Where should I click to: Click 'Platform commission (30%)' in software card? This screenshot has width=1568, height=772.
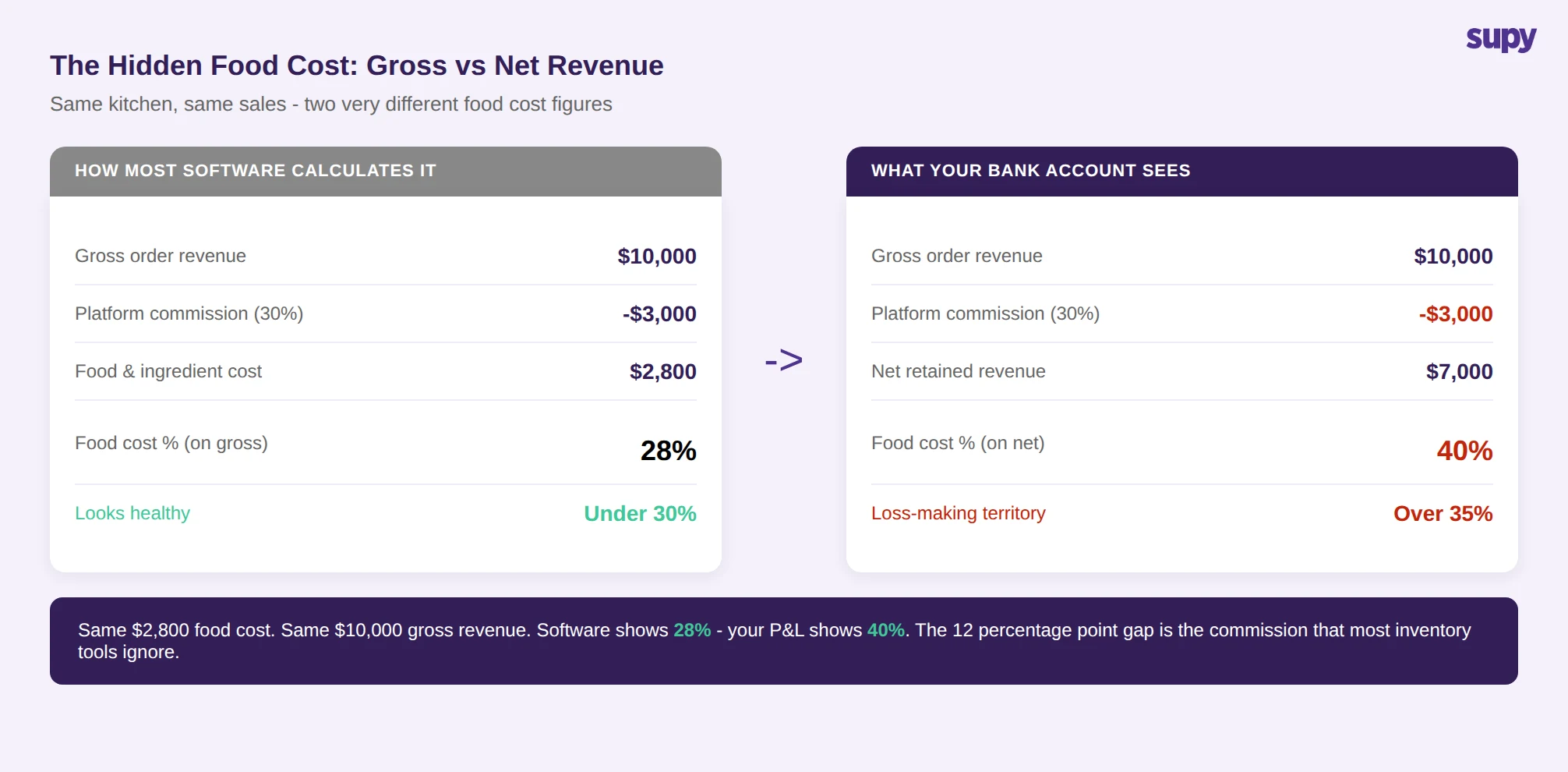(x=189, y=313)
